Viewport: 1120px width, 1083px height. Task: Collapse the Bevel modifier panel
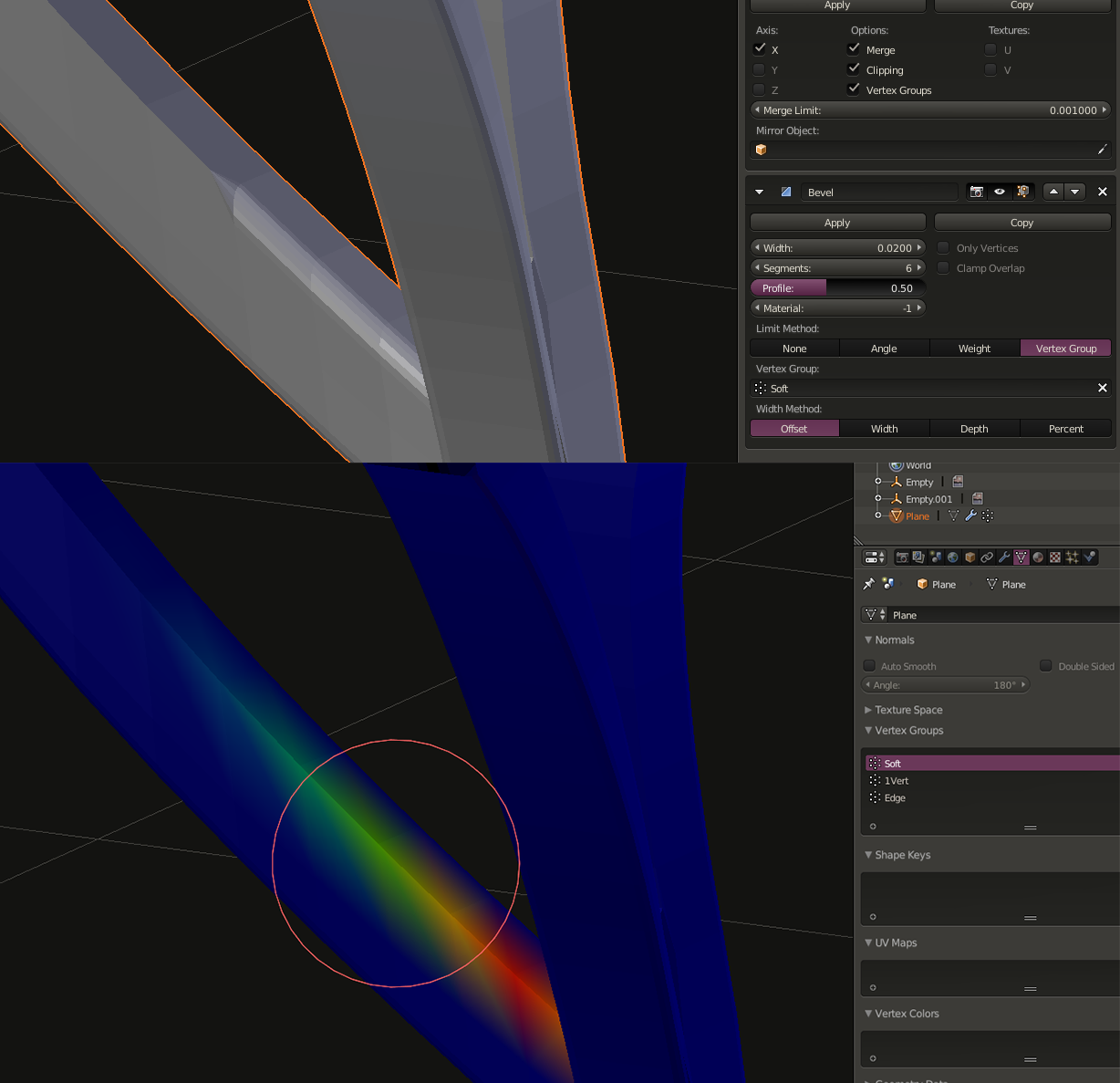point(759,193)
